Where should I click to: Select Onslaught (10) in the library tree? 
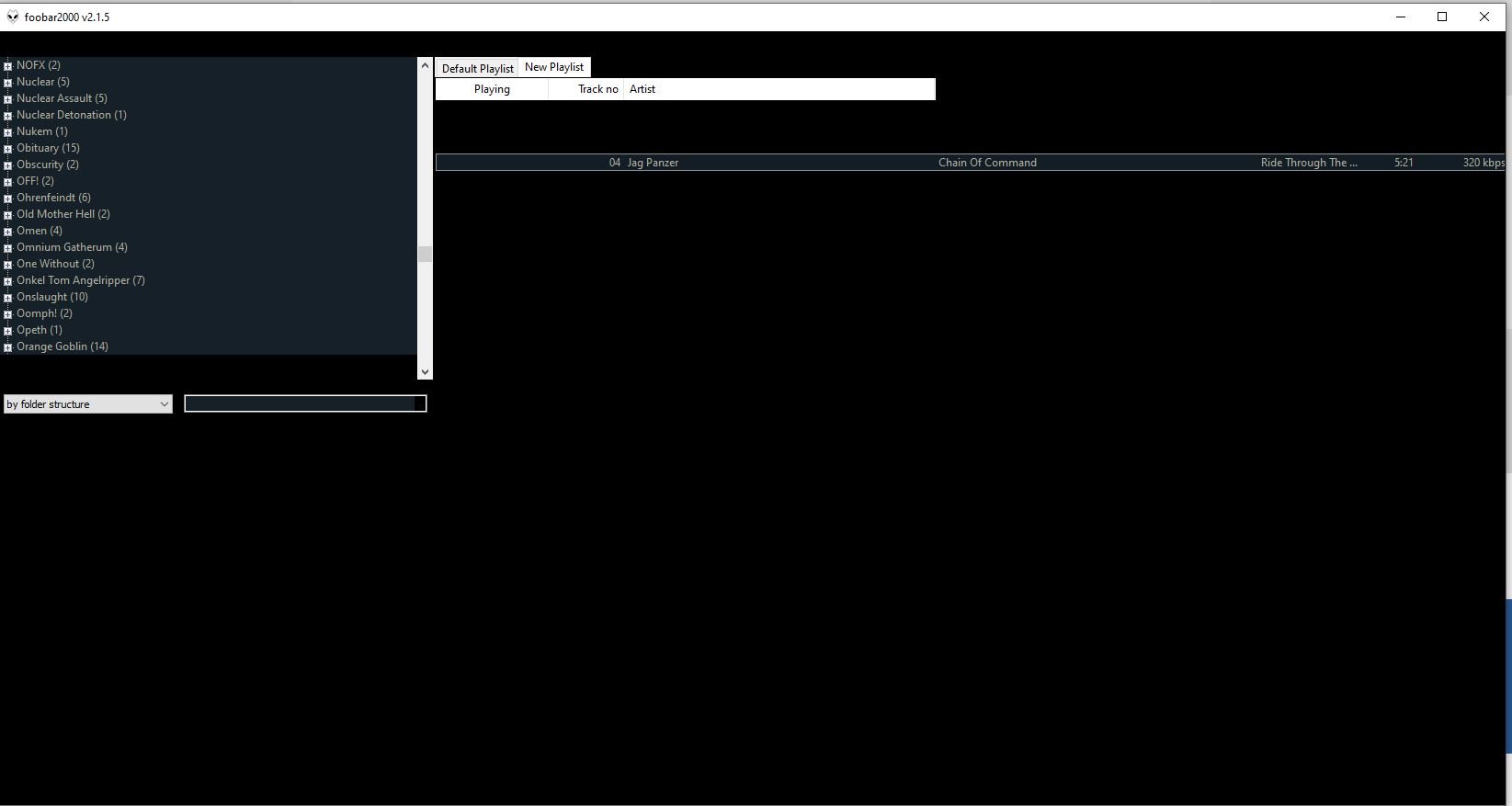[x=52, y=297]
